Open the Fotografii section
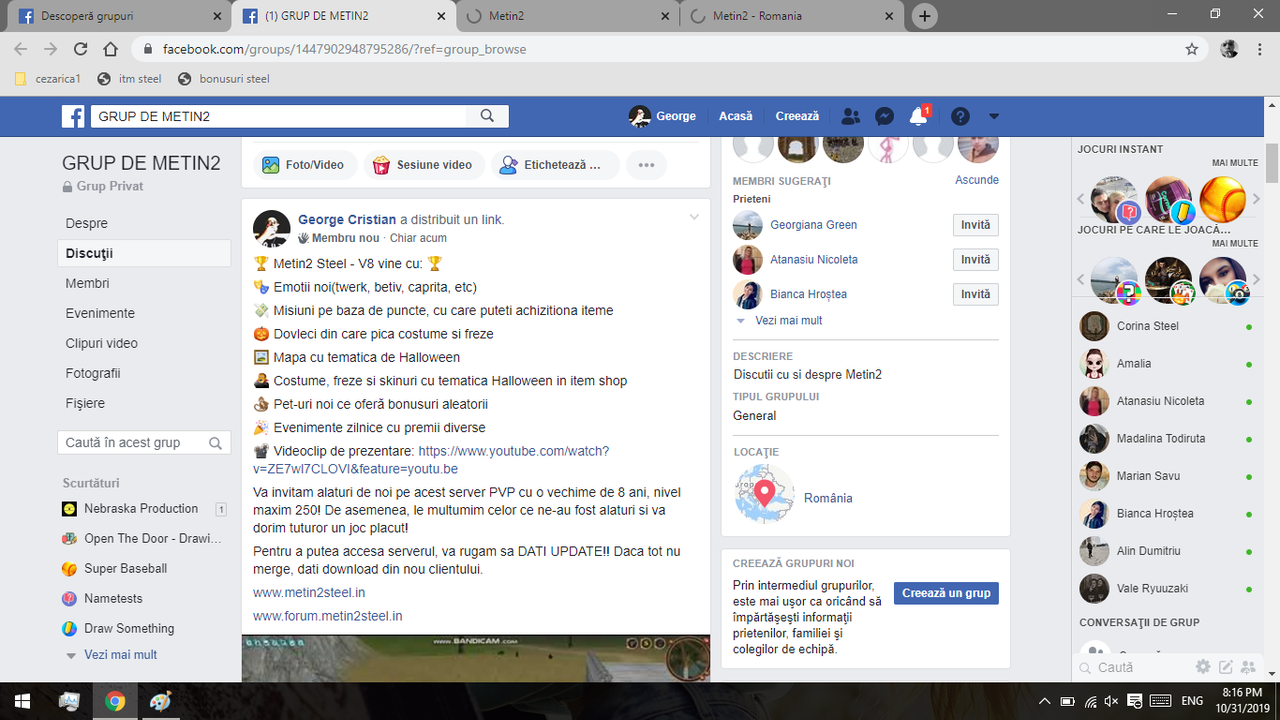Screen dimensions: 1280x720 tap(93, 373)
